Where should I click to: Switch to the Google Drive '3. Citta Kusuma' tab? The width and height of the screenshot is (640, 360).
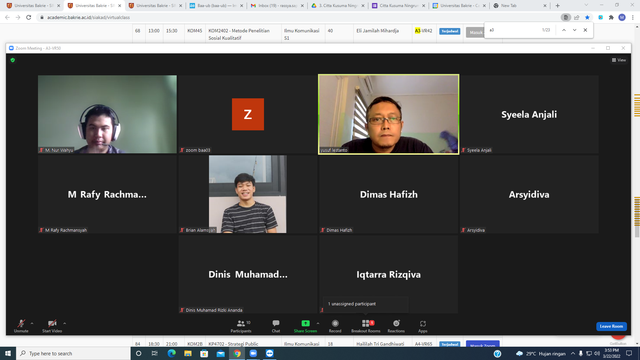coord(338,6)
